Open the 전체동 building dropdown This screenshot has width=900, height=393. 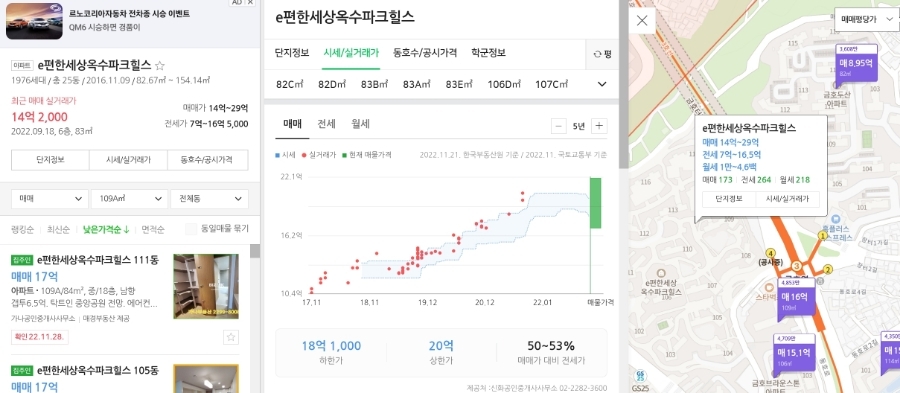210,199
